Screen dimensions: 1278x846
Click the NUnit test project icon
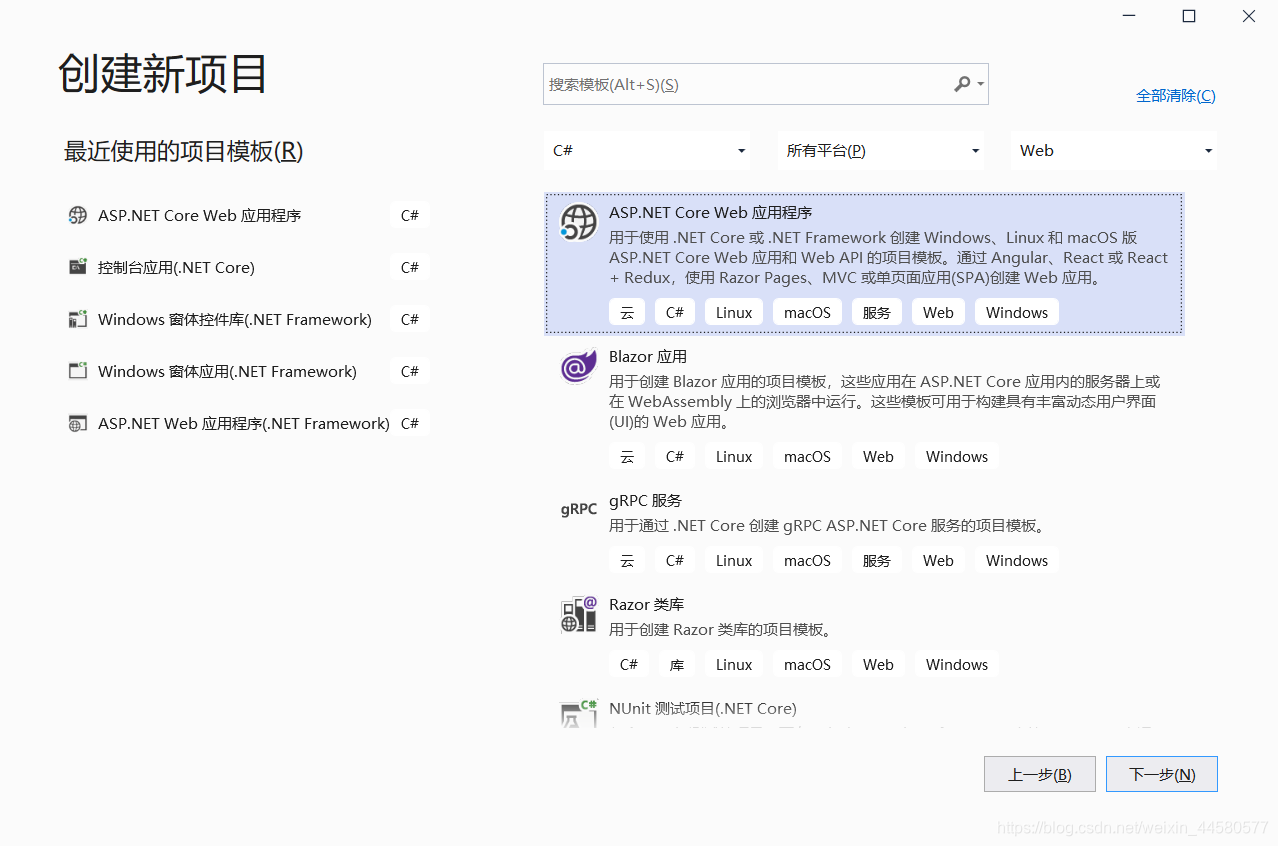click(x=578, y=714)
